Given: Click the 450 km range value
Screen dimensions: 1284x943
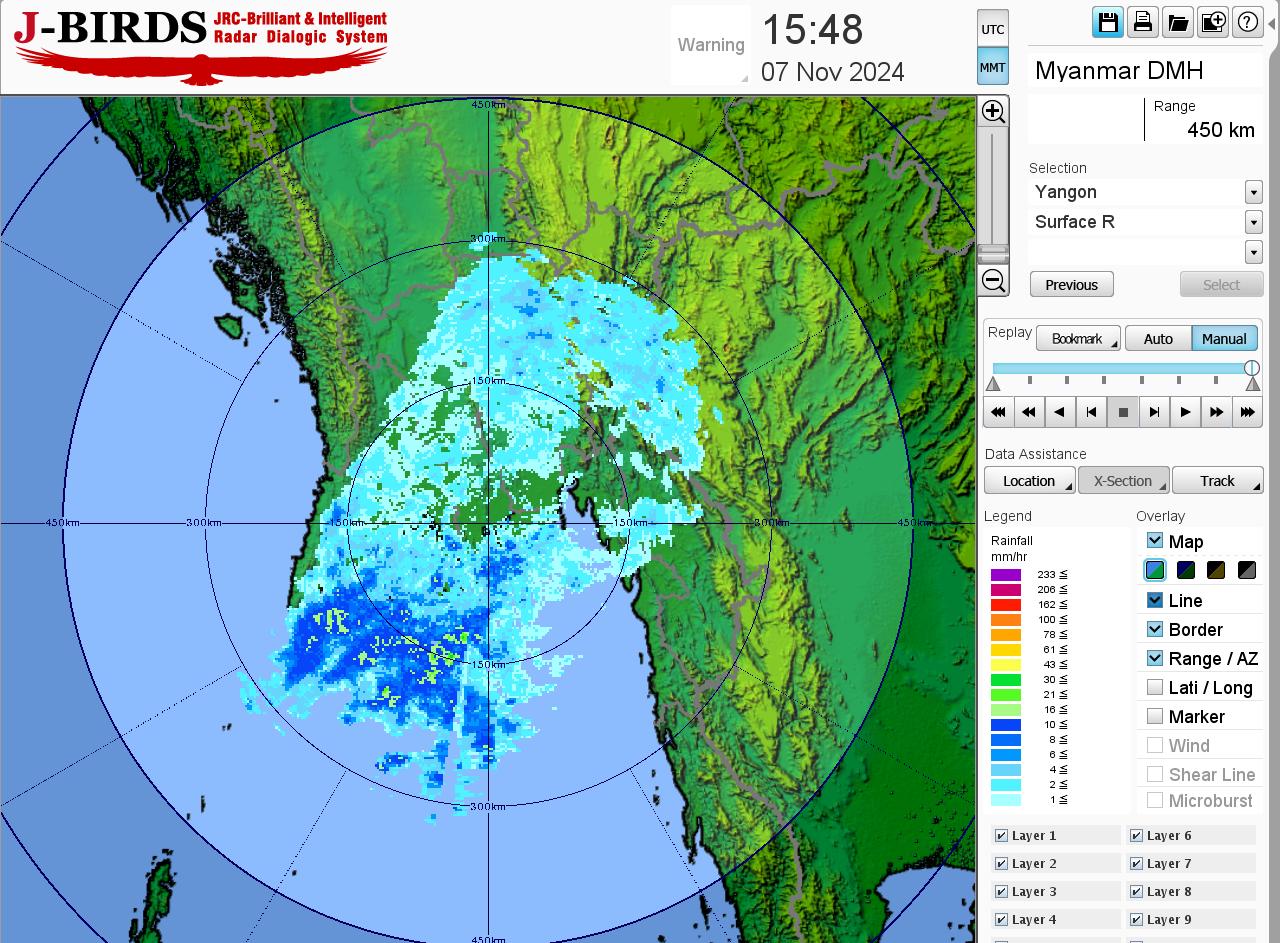Looking at the screenshot, I should (x=1221, y=130).
